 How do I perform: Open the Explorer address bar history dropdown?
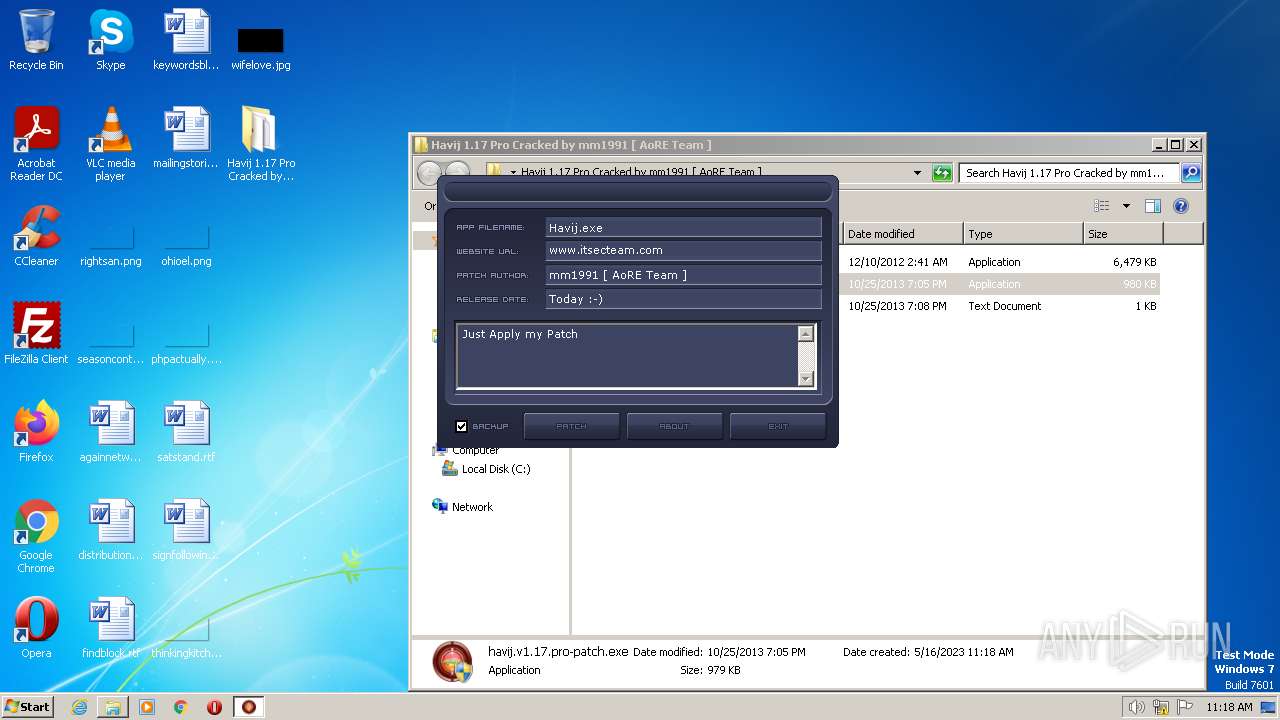(x=917, y=173)
